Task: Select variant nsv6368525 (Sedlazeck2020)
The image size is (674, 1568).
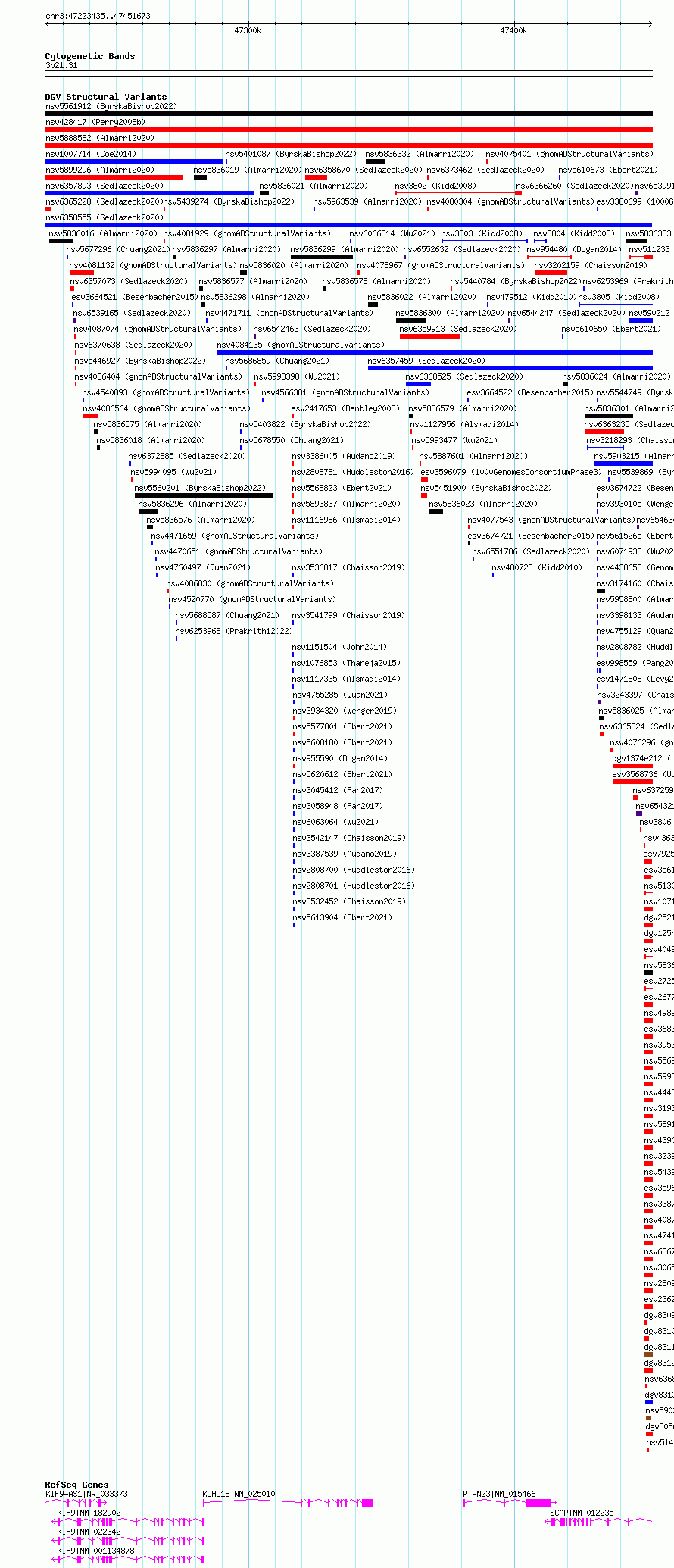Action: pos(464,376)
